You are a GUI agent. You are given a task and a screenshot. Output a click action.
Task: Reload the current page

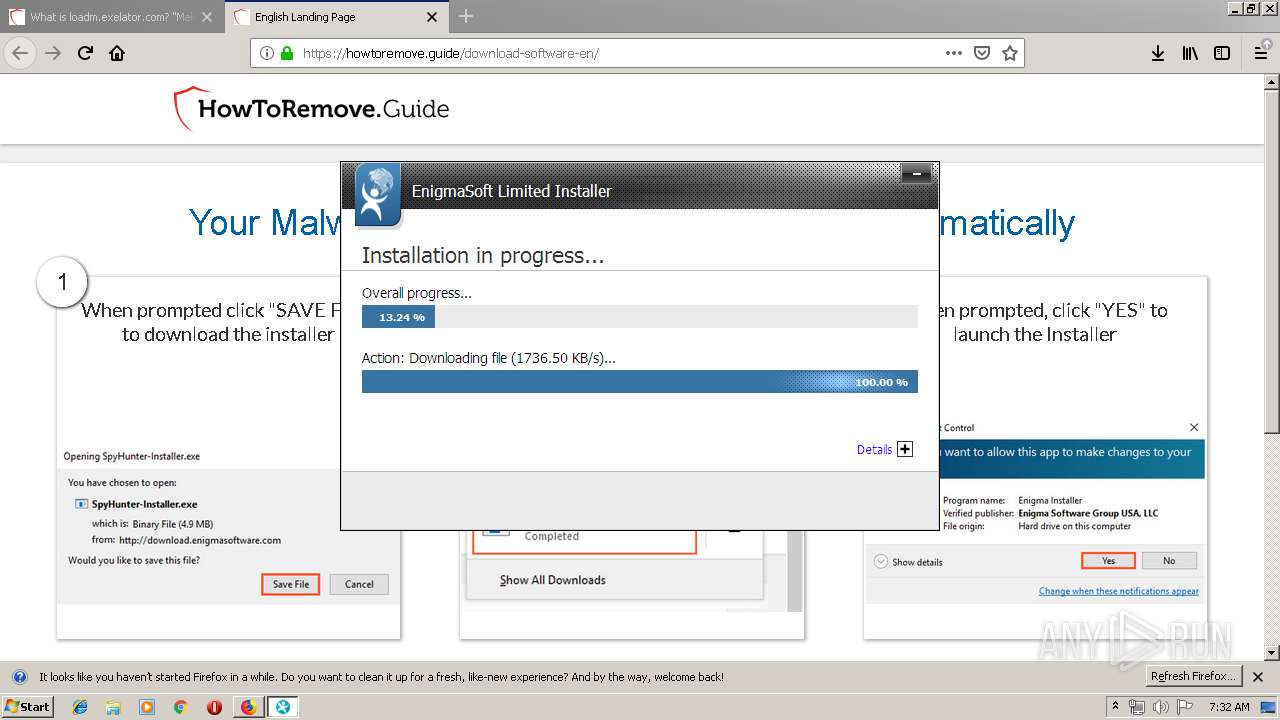(86, 53)
